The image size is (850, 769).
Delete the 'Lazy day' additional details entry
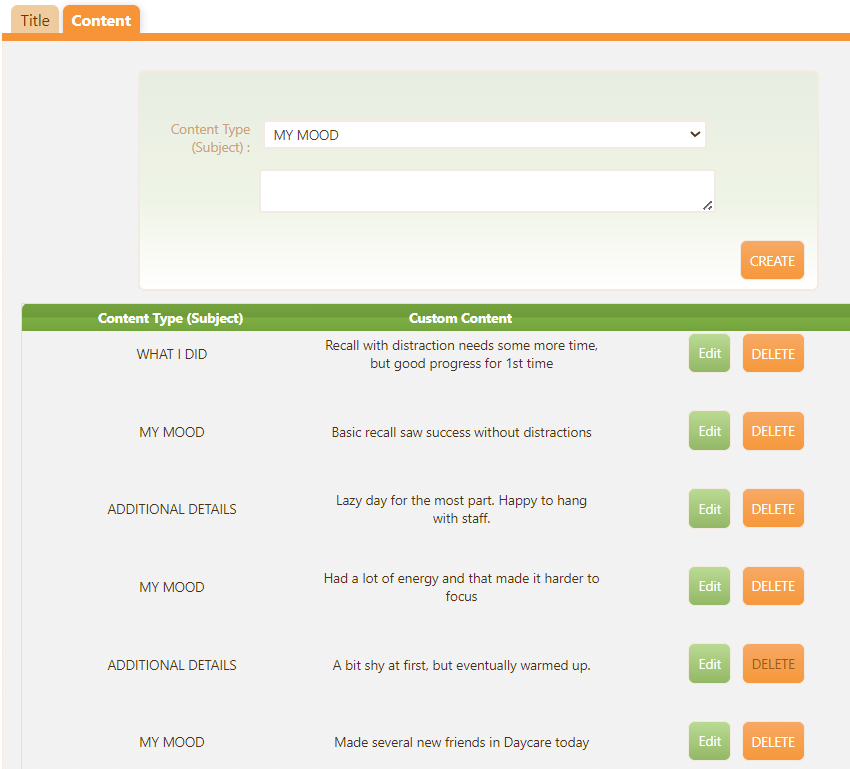click(x=773, y=509)
